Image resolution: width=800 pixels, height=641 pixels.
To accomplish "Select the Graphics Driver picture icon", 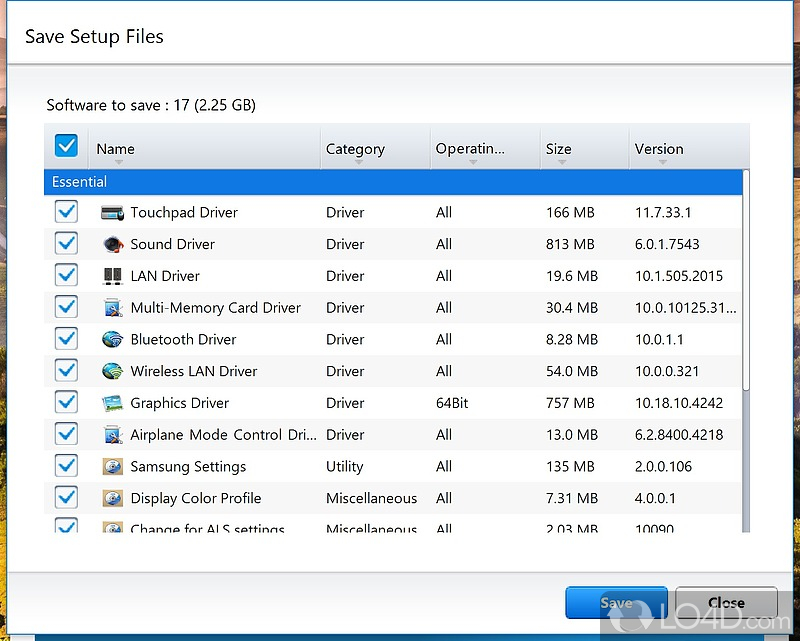I will click(x=112, y=404).
